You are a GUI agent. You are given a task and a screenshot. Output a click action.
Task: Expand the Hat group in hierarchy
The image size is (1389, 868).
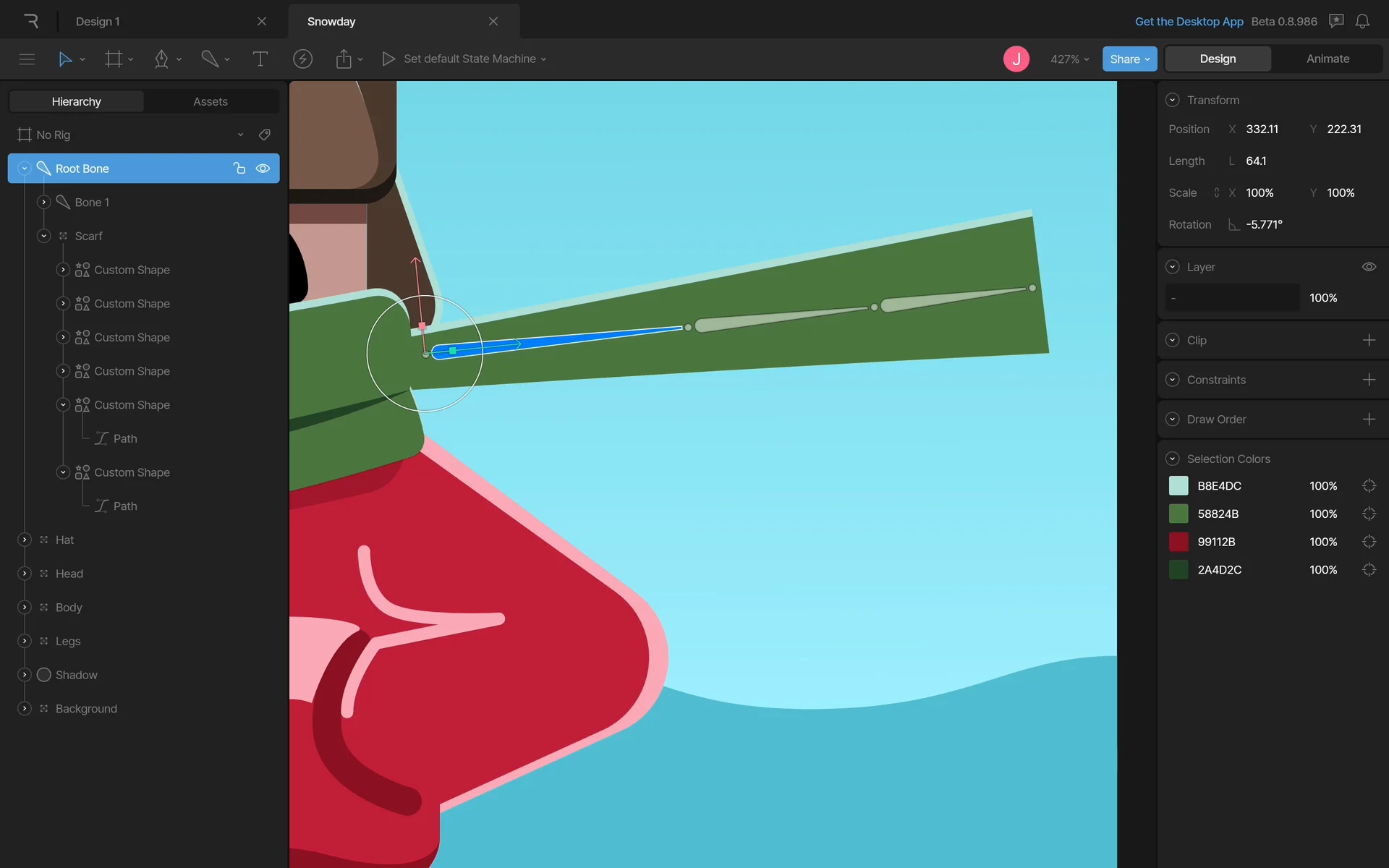pos(25,540)
